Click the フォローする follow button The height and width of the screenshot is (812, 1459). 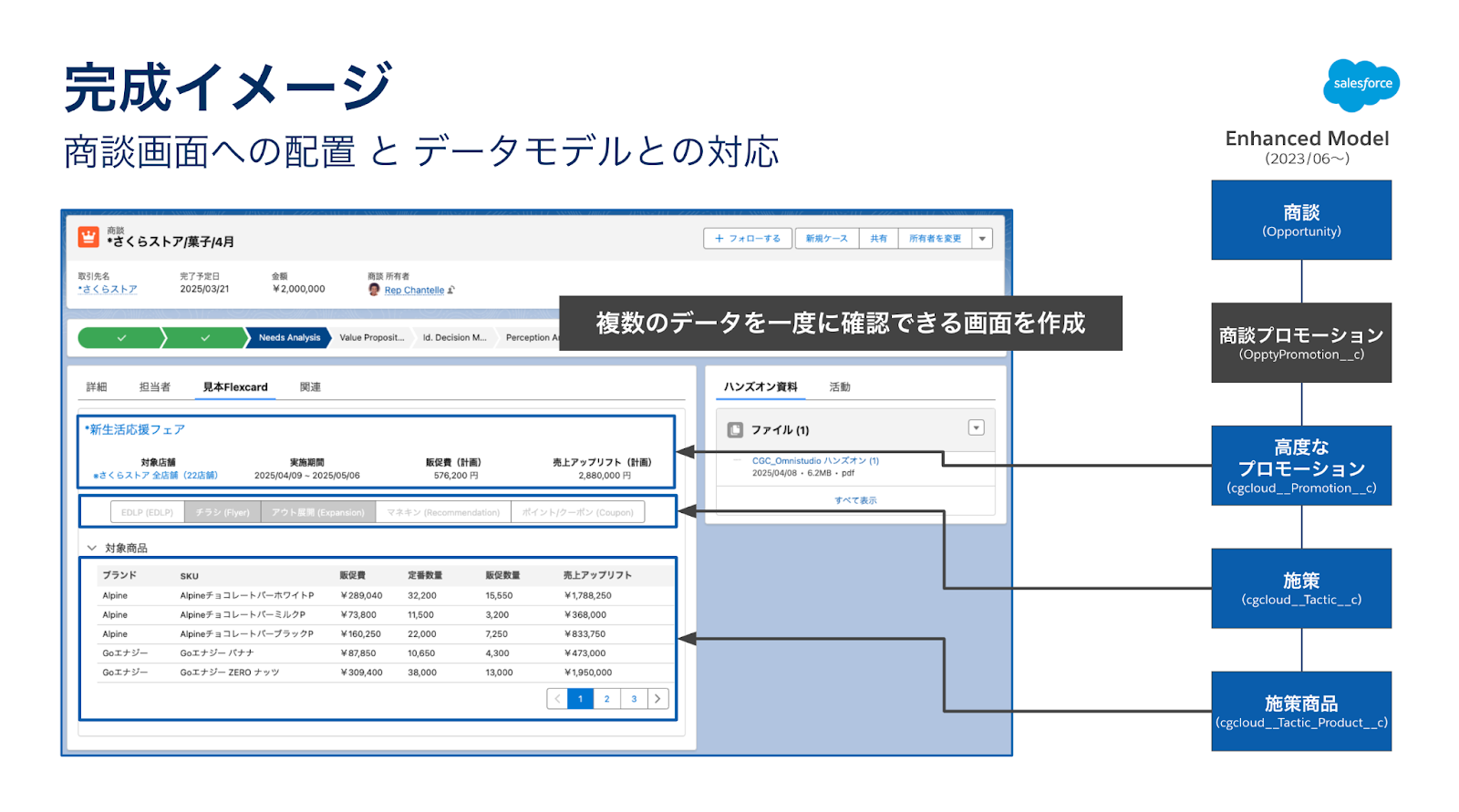point(749,239)
